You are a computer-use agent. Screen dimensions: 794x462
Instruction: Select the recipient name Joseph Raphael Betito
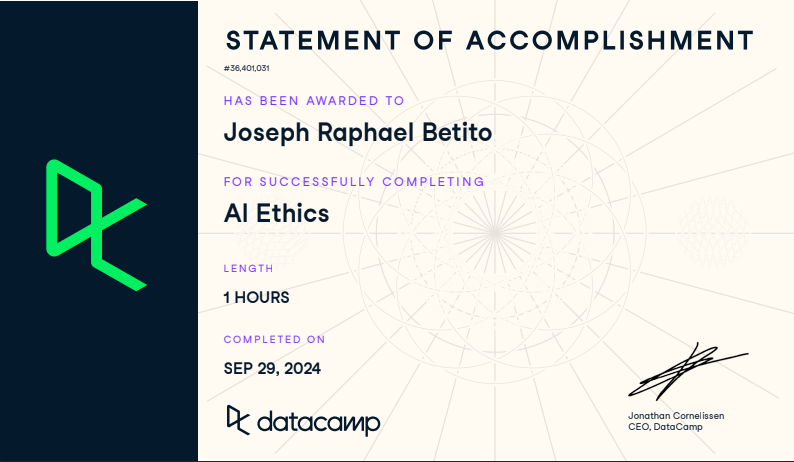tap(357, 132)
